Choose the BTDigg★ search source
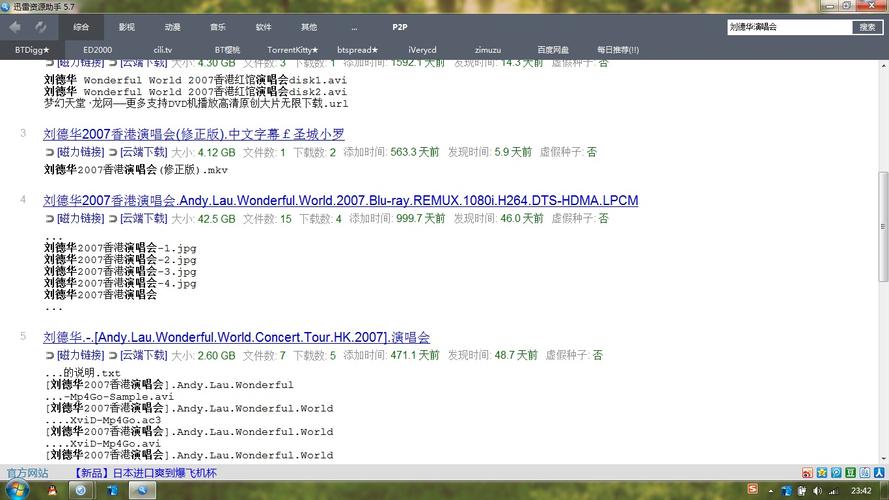The width and height of the screenshot is (889, 500). (32, 49)
